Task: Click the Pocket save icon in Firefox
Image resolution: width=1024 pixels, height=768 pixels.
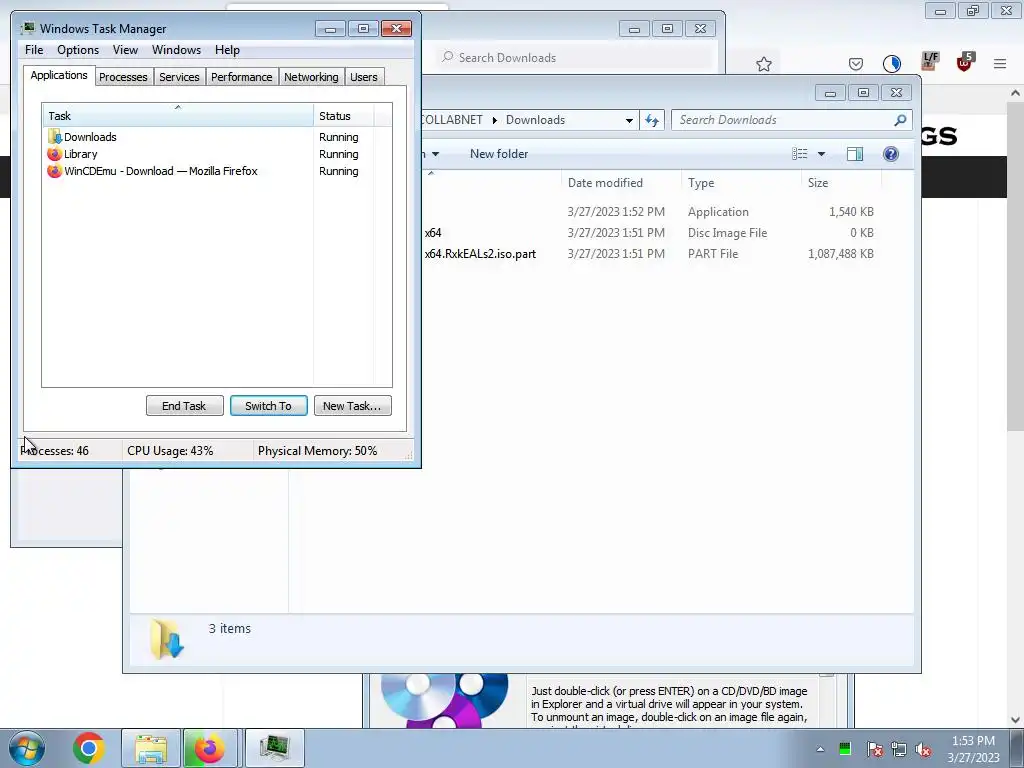Action: point(856,63)
